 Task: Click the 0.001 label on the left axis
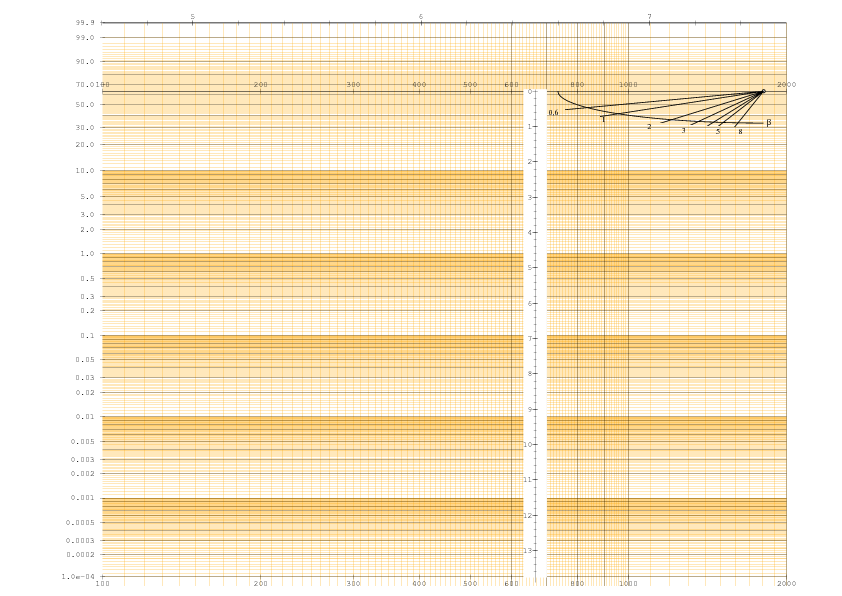(x=83, y=498)
